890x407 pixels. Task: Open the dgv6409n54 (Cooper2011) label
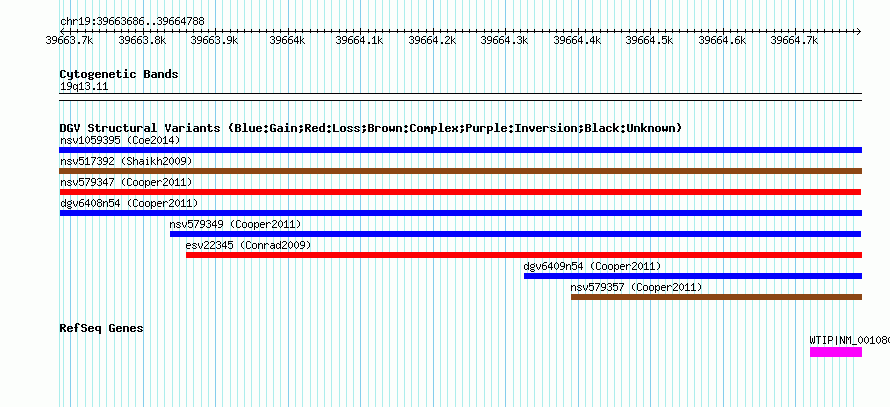tap(592, 266)
